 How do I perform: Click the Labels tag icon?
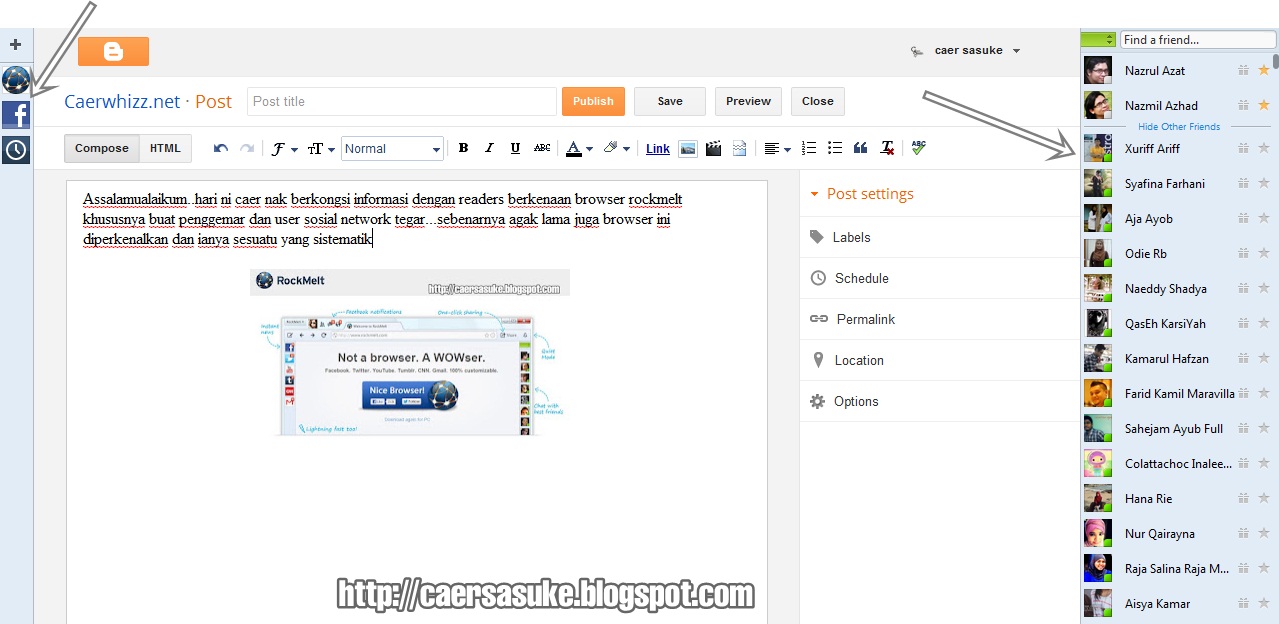(x=817, y=237)
